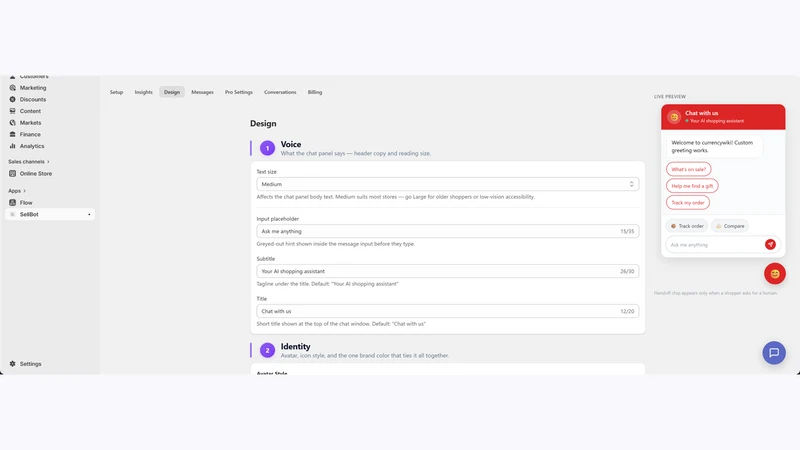Click the pin dot next to SellBot
The width and height of the screenshot is (800, 450).
pos(89,214)
